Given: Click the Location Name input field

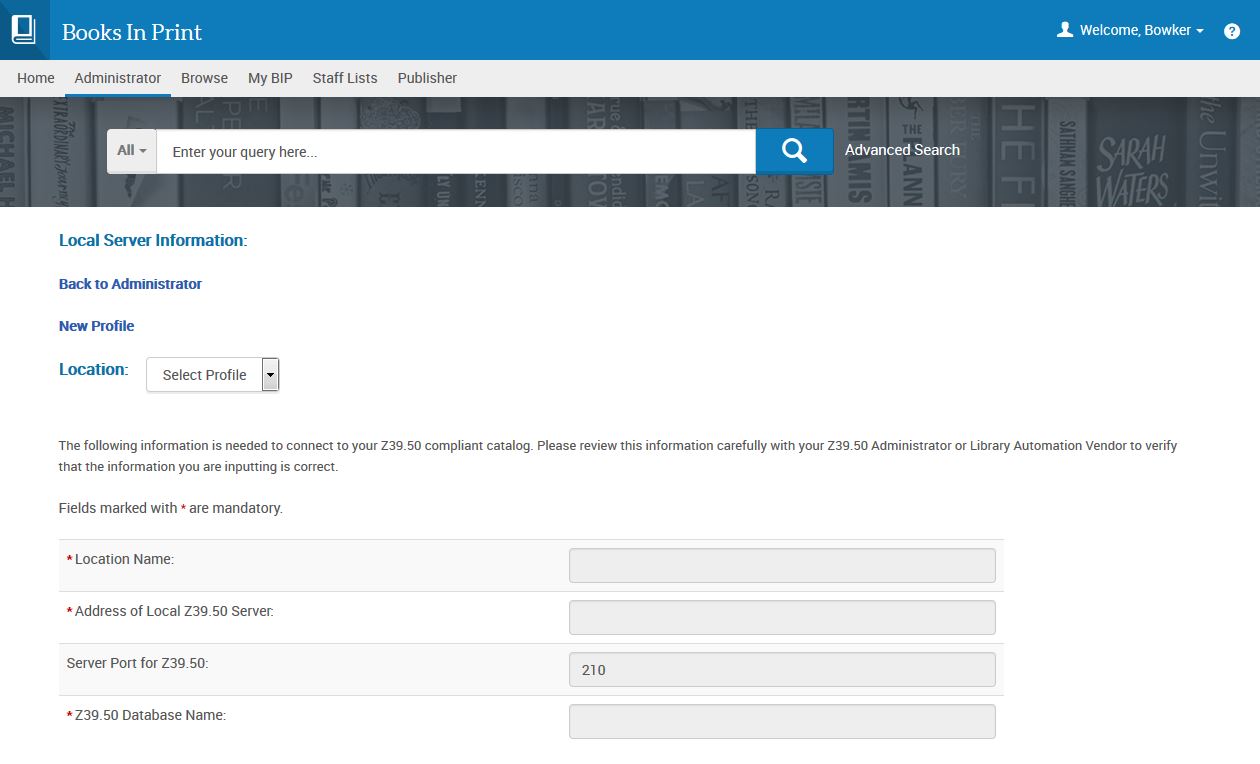Looking at the screenshot, I should click(x=782, y=565).
